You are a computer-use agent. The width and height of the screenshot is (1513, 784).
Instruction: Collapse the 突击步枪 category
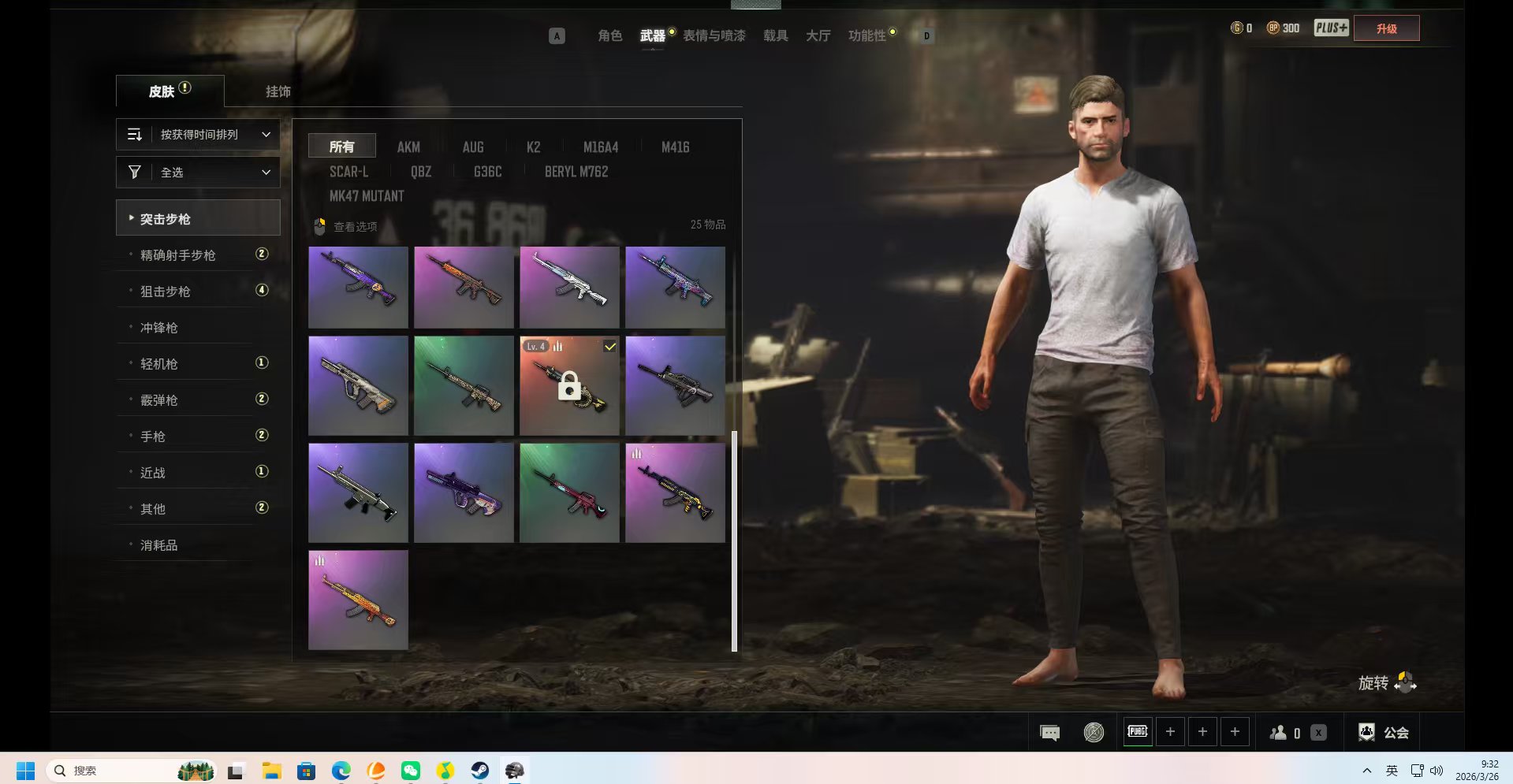click(x=198, y=218)
